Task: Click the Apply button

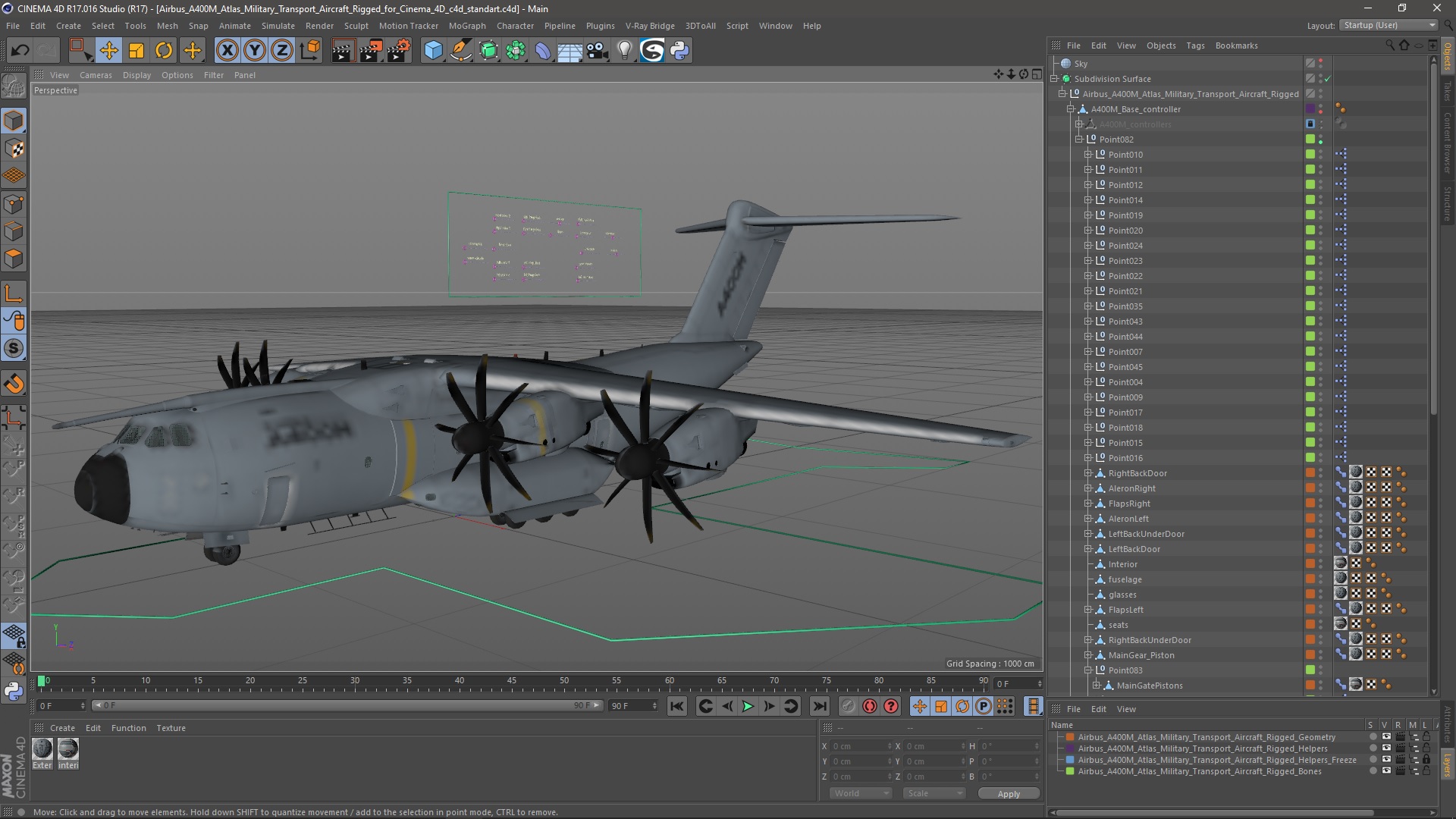Action: click(1009, 793)
